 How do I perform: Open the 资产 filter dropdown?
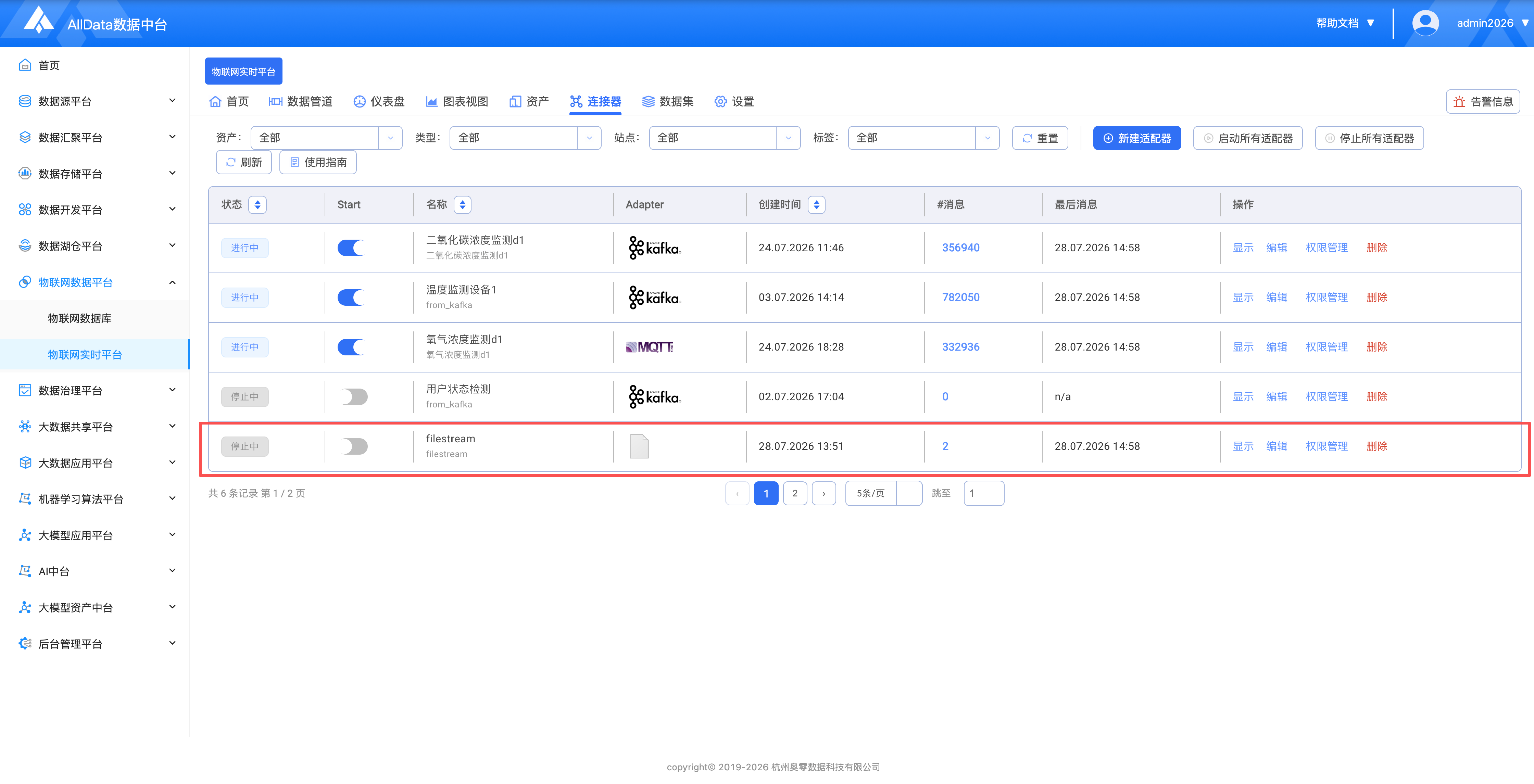click(326, 138)
